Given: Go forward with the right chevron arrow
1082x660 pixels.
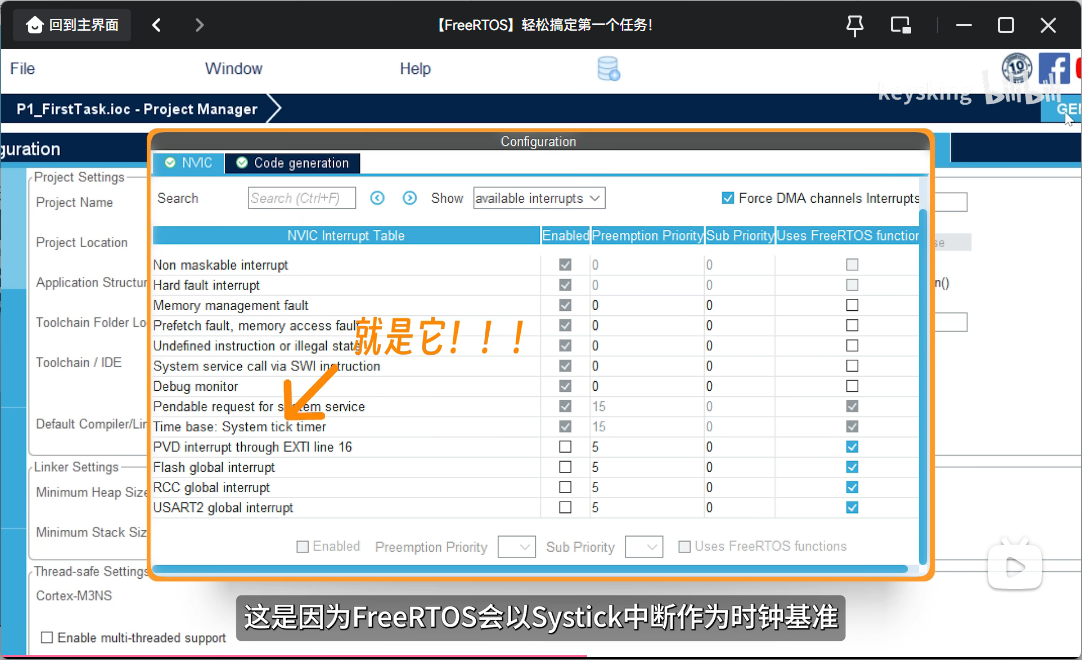Looking at the screenshot, I should point(199,26).
